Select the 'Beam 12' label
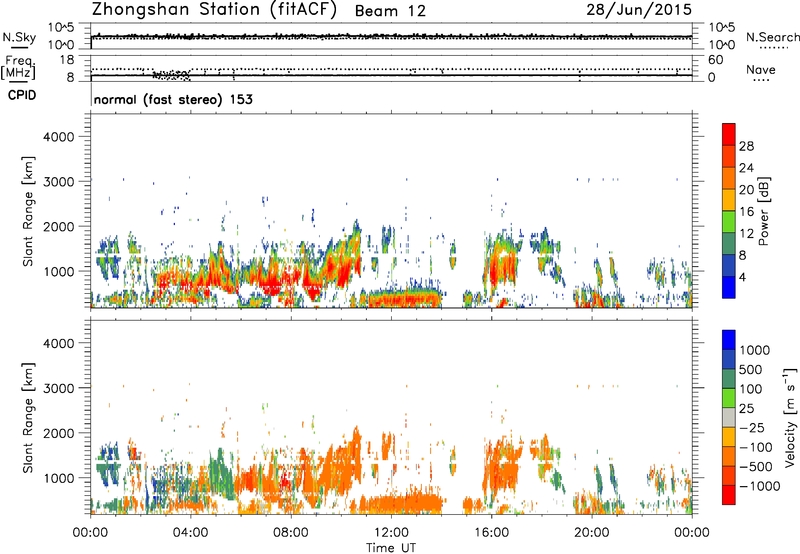 390,11
